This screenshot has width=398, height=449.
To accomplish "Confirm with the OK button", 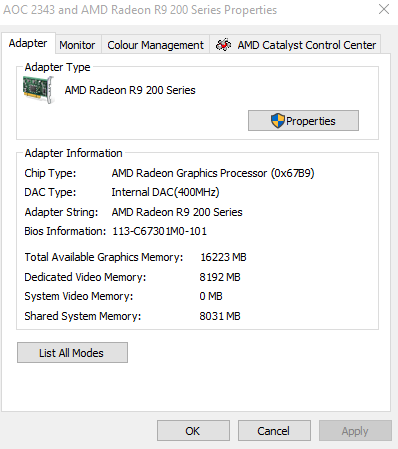I will click(193, 431).
